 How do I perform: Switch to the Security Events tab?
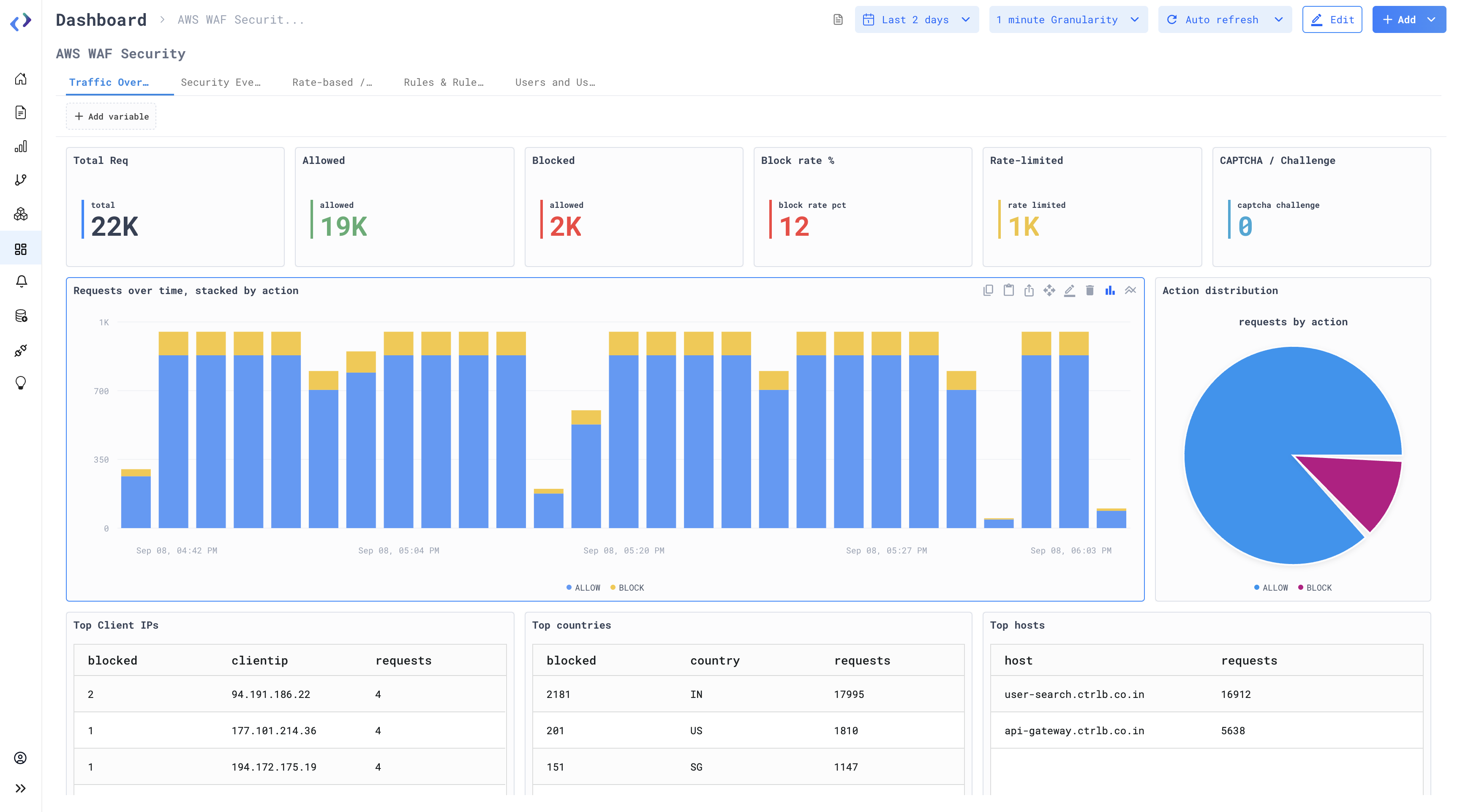pyautogui.click(x=221, y=82)
